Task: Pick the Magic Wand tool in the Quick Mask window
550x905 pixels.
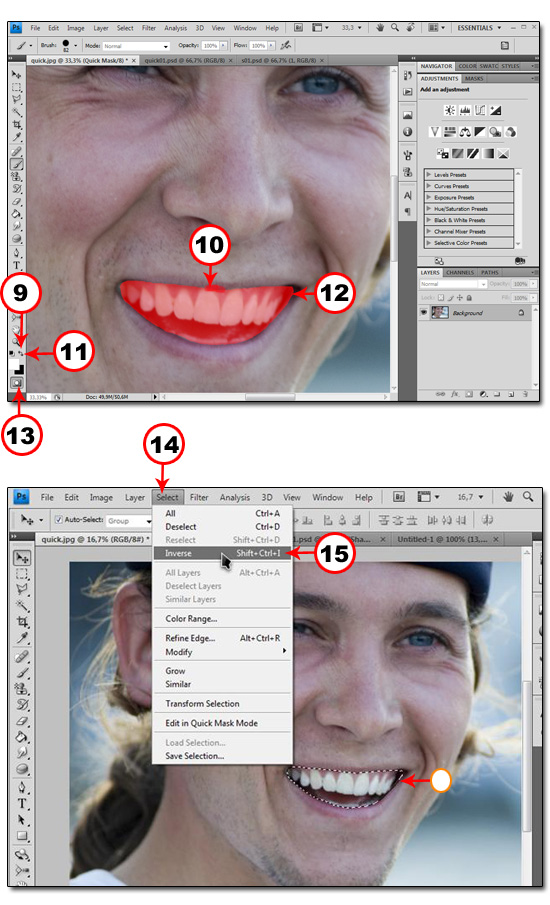Action: point(17,112)
